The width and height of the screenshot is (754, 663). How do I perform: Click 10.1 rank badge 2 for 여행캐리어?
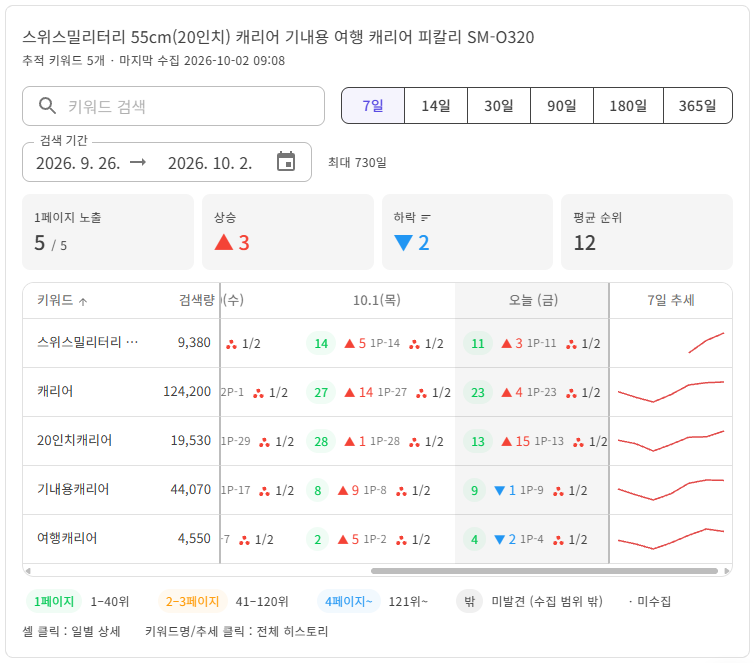point(317,539)
